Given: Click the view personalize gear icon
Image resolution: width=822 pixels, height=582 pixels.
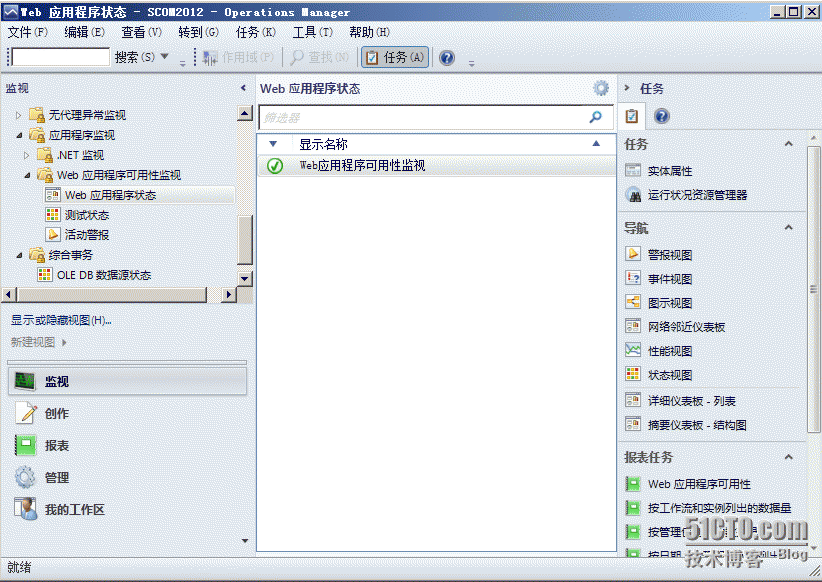Looking at the screenshot, I should click(x=601, y=88).
